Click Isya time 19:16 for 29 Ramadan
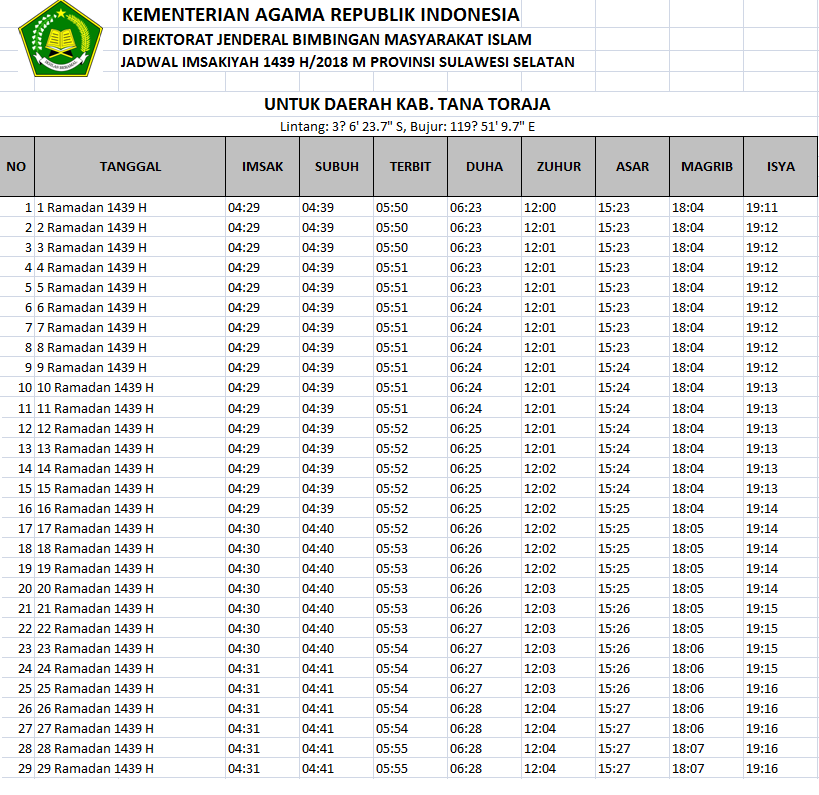819x795 pixels. click(780, 769)
